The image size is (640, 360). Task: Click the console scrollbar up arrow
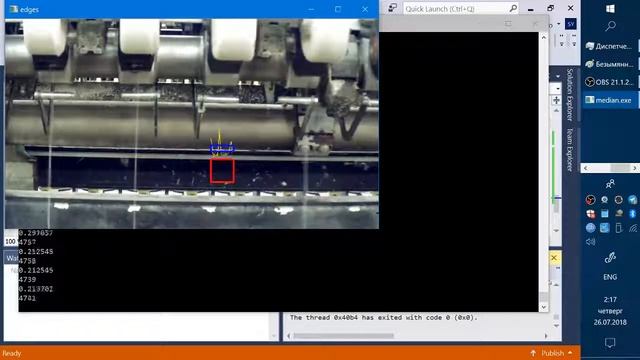pyautogui.click(x=544, y=37)
